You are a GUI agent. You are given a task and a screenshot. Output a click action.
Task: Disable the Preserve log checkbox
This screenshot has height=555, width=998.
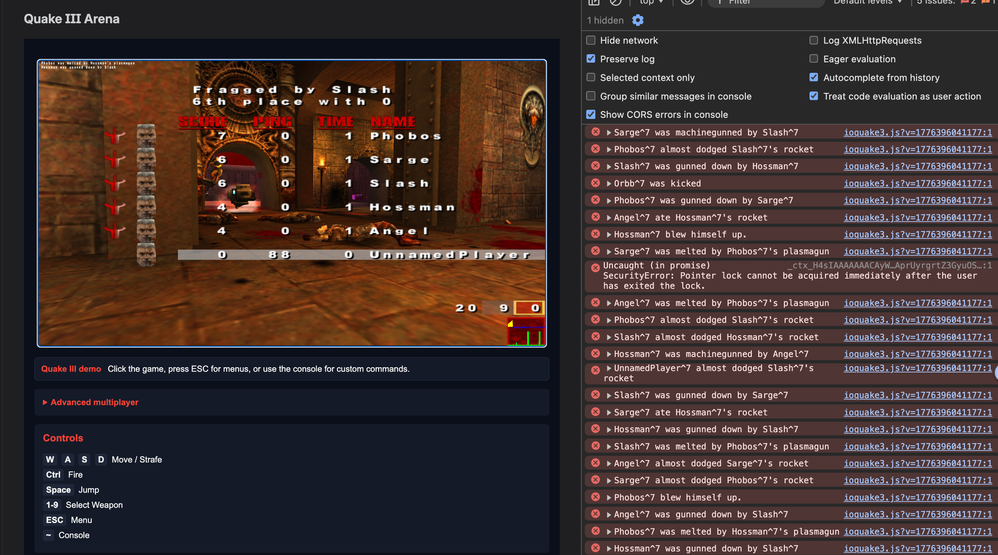[591, 59]
